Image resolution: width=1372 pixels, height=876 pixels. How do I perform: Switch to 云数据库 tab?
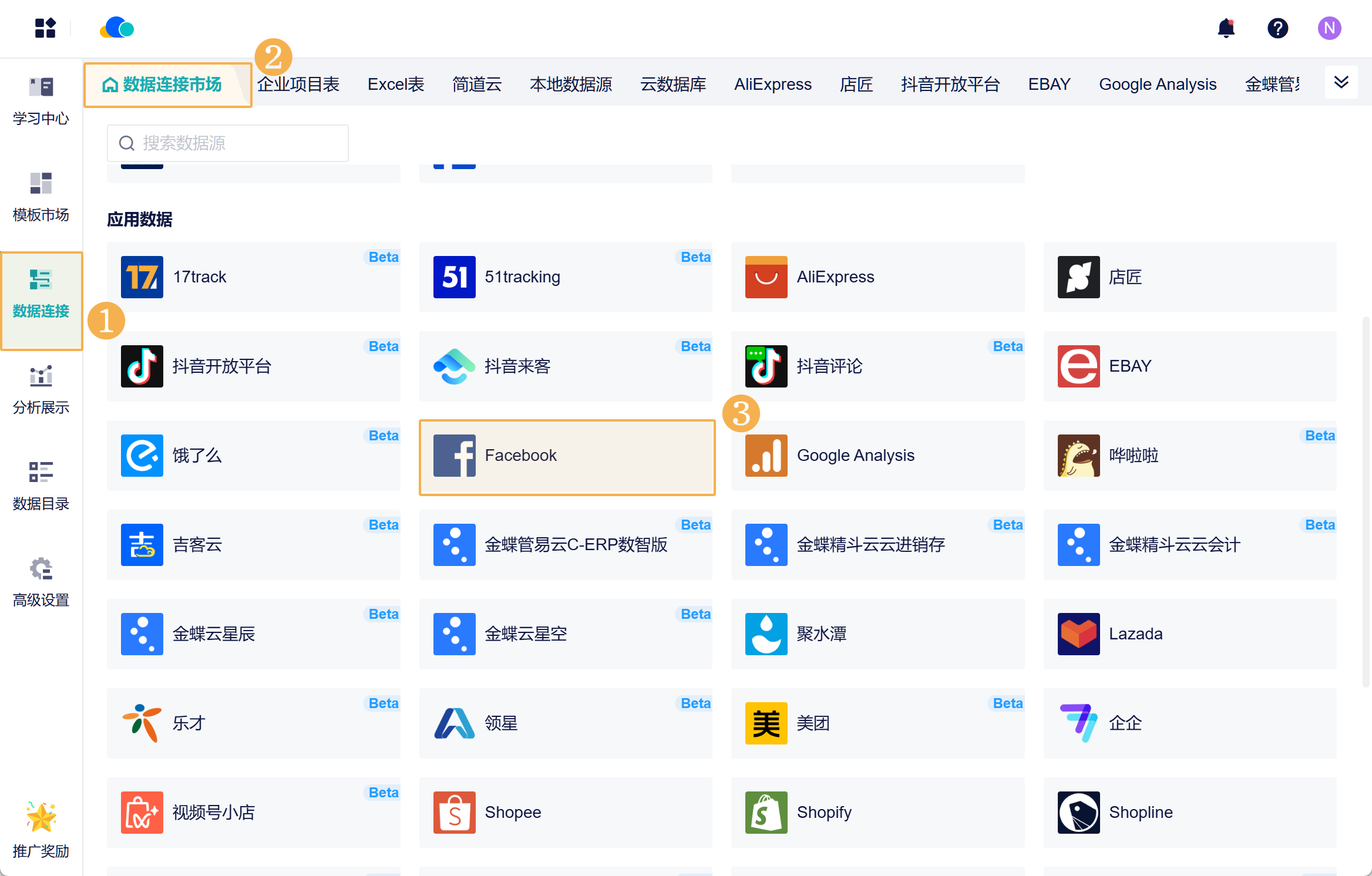pos(673,85)
